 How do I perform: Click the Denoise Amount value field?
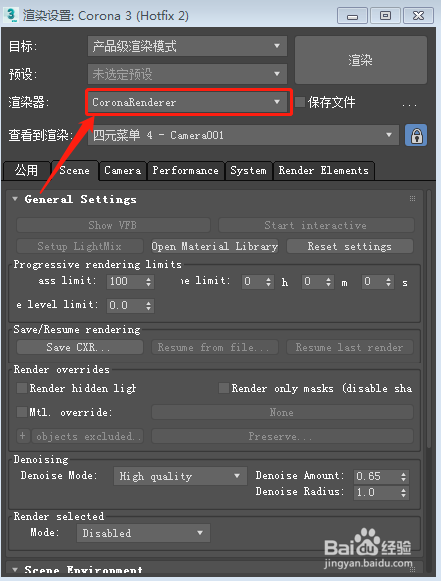click(377, 476)
